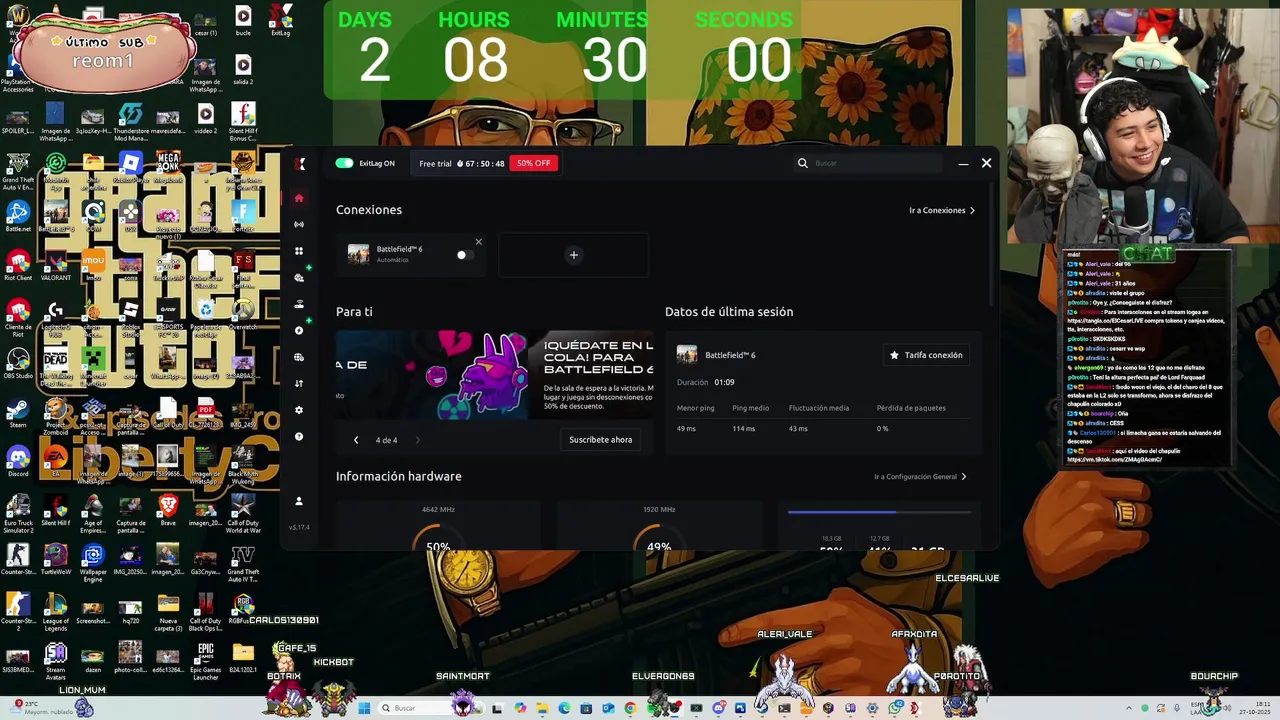The width and height of the screenshot is (1280, 720).
Task: Select the Project Zomboid desktop shortcut
Action: 56,415
